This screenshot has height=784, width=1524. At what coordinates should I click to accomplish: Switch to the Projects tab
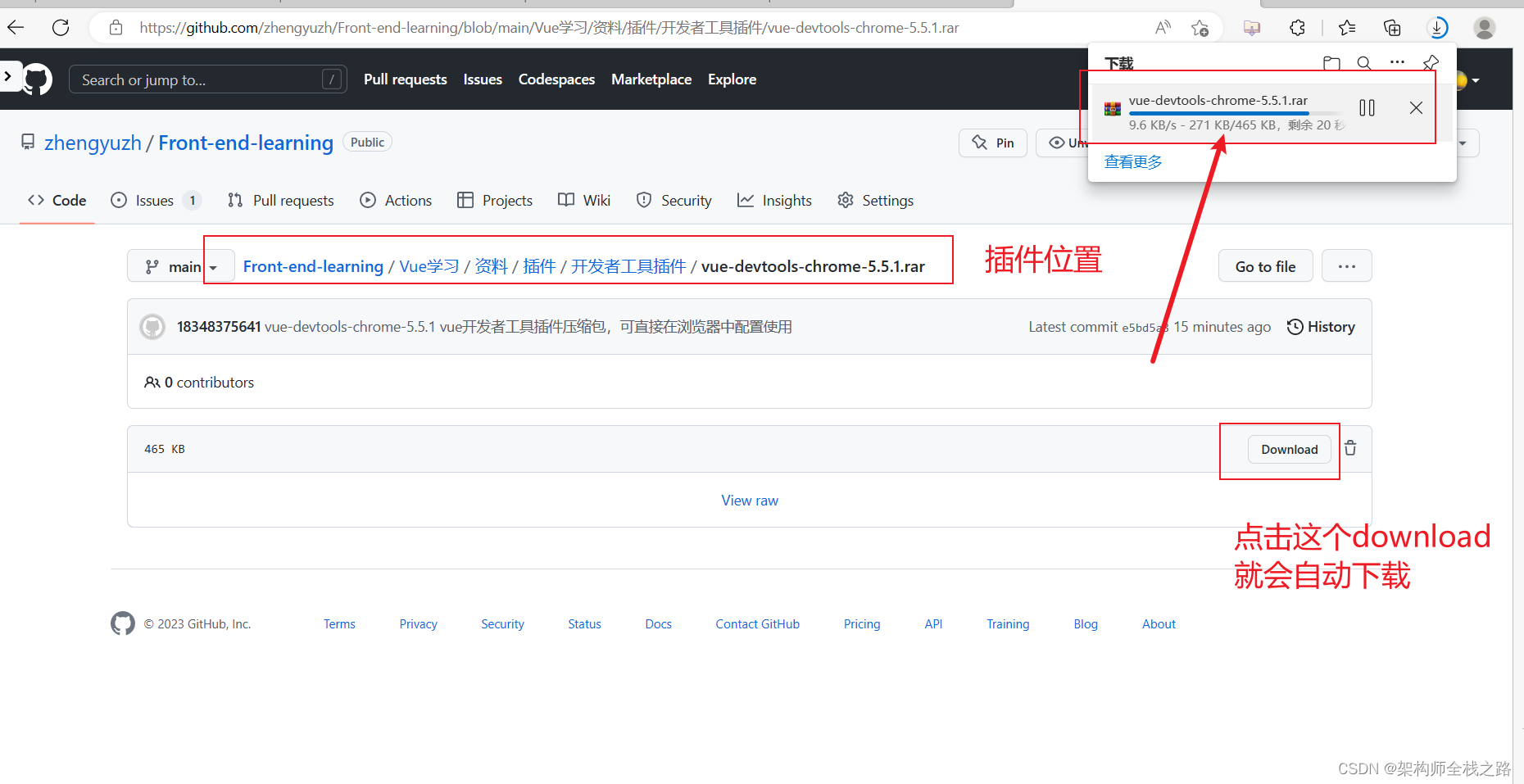pos(495,201)
